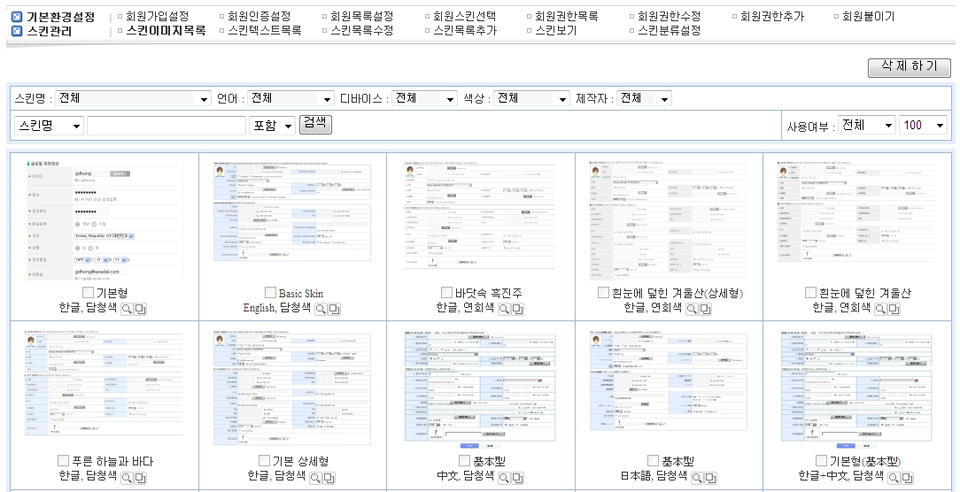Screen dimensions: 960x492
Task: Go to 스킨텍스트목록 menu
Action: 264,31
